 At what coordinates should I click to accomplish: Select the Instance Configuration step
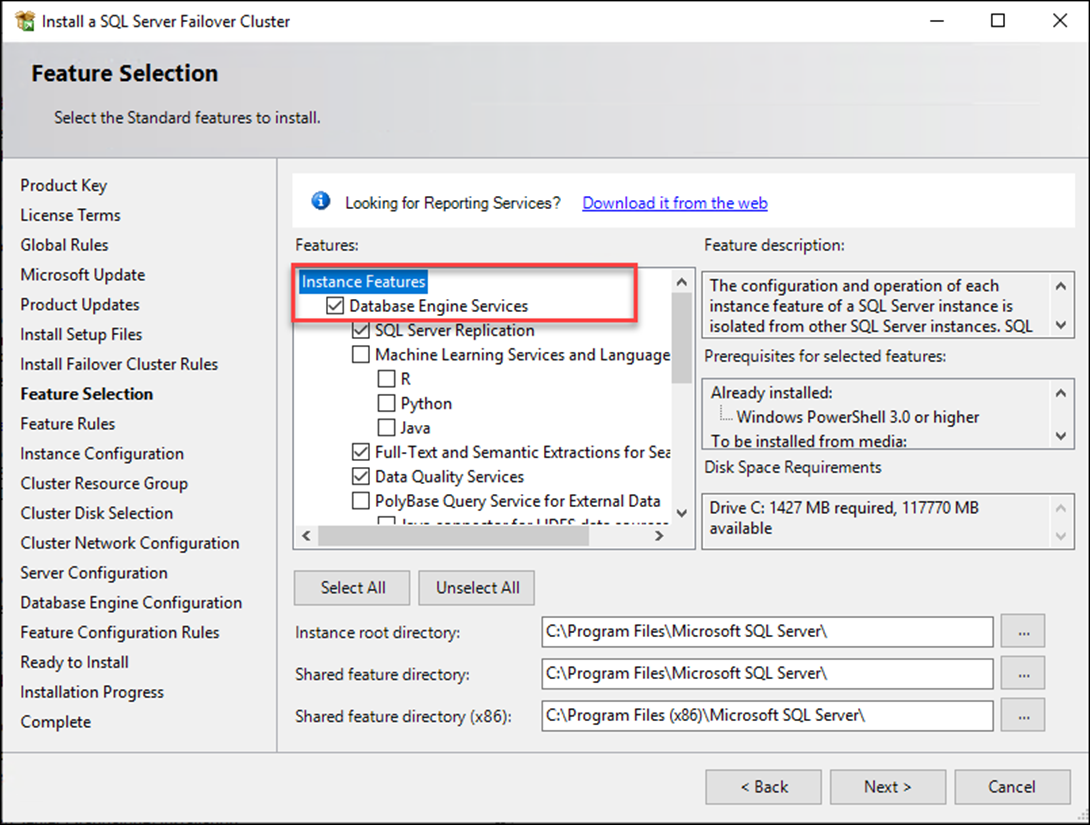coord(102,454)
